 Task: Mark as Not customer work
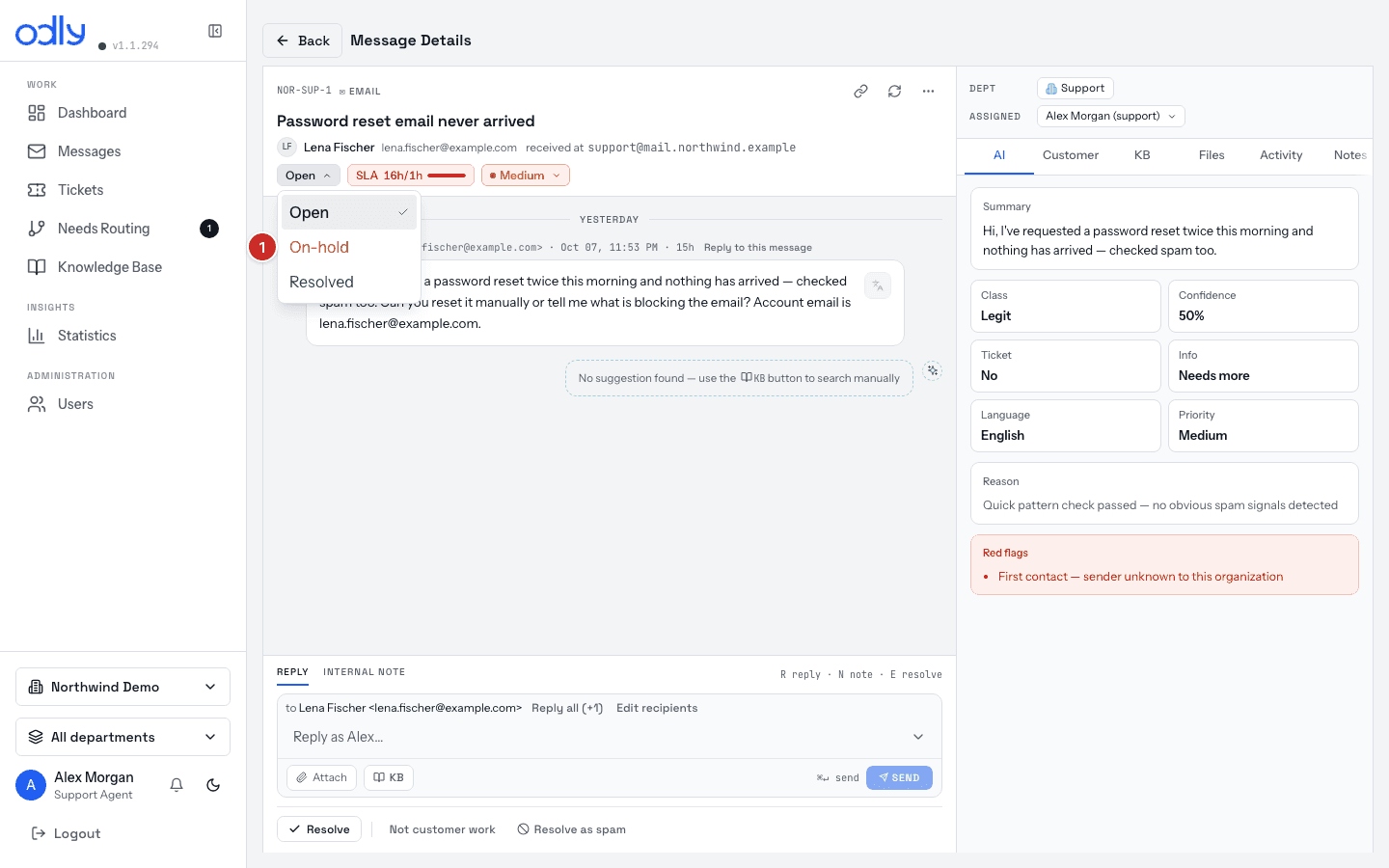click(x=442, y=829)
